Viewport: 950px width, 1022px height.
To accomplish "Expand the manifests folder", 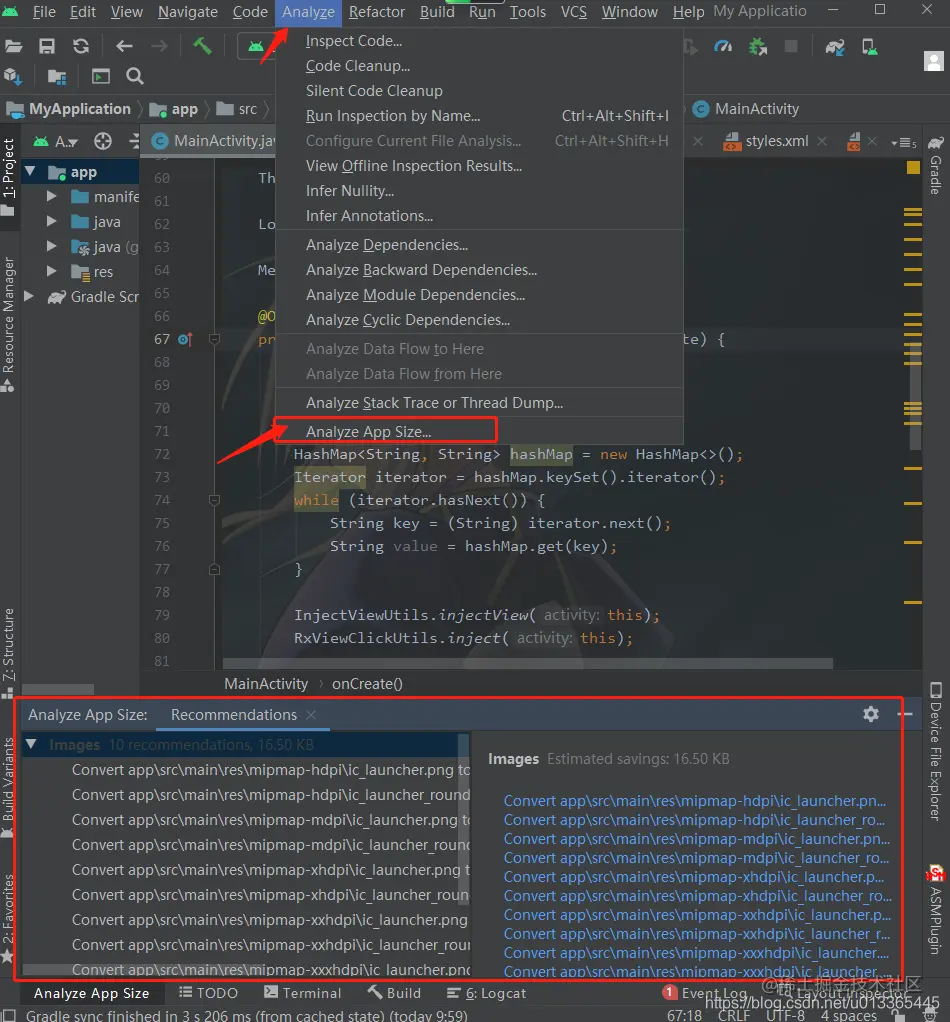I will (51, 196).
